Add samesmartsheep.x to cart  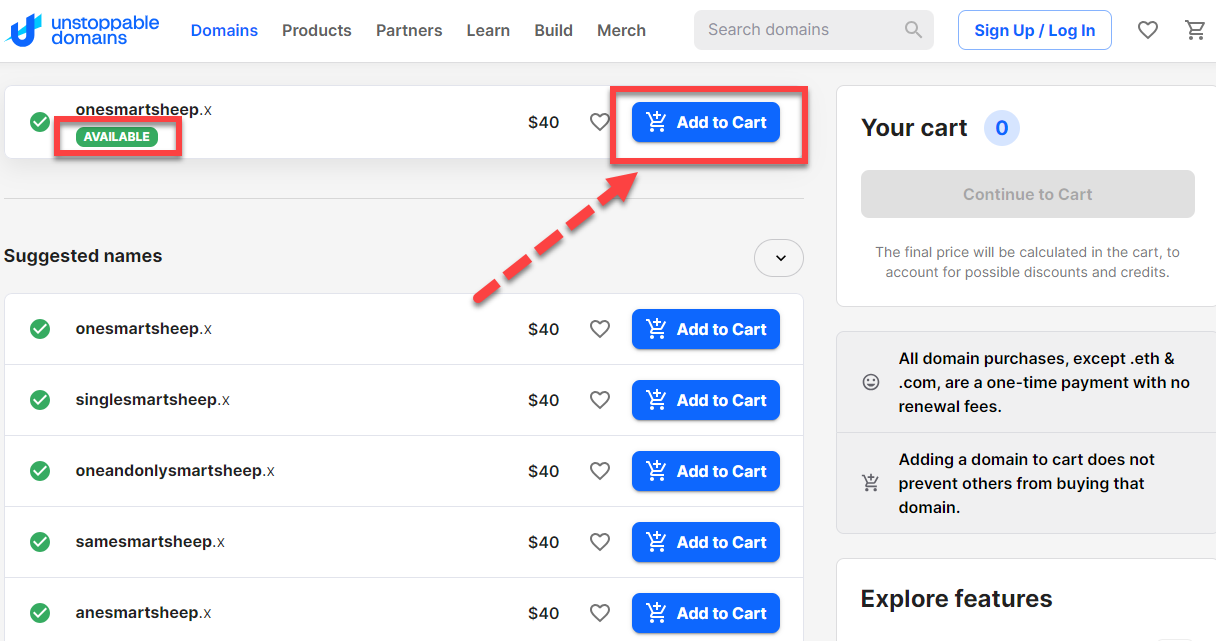click(706, 542)
